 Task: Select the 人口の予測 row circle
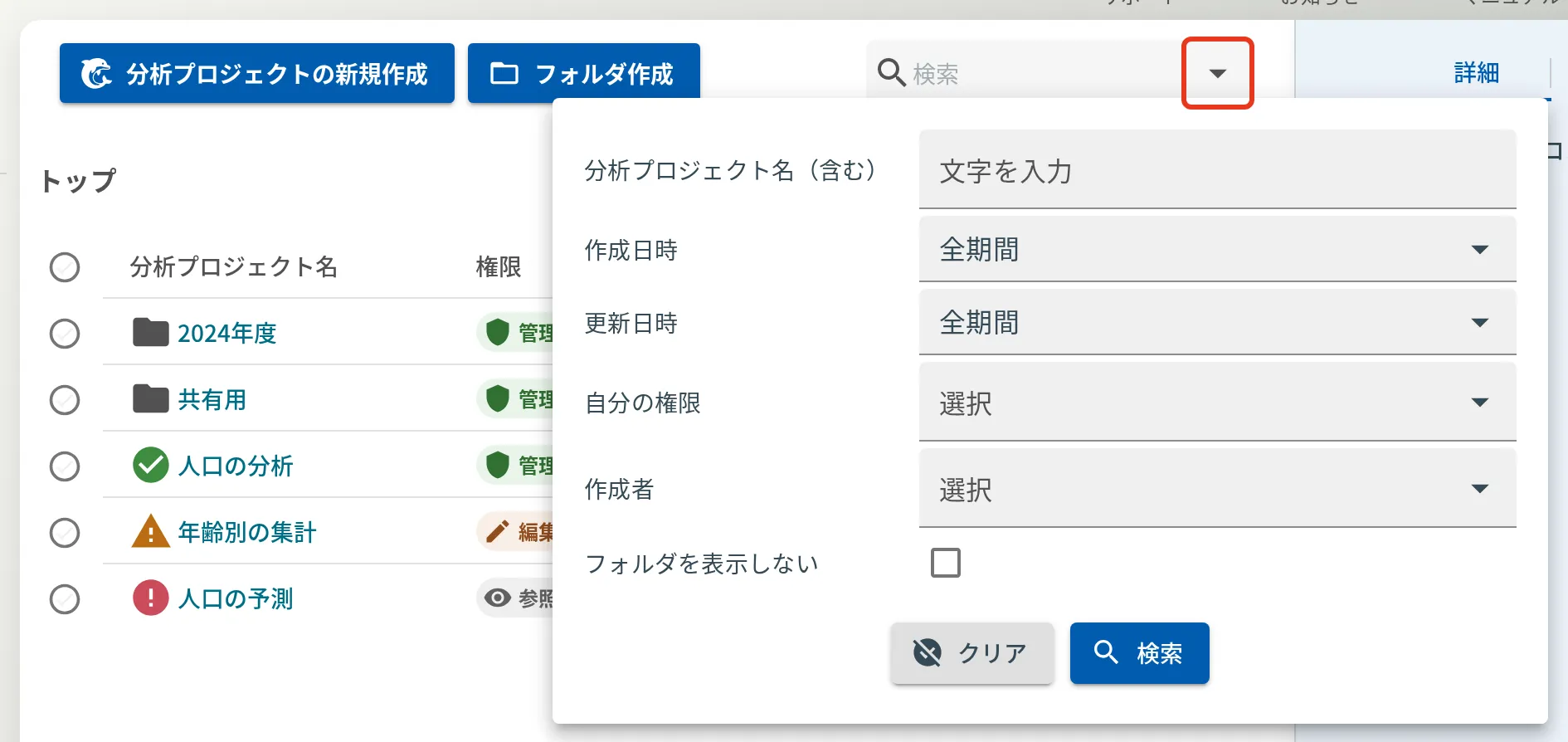tap(65, 599)
